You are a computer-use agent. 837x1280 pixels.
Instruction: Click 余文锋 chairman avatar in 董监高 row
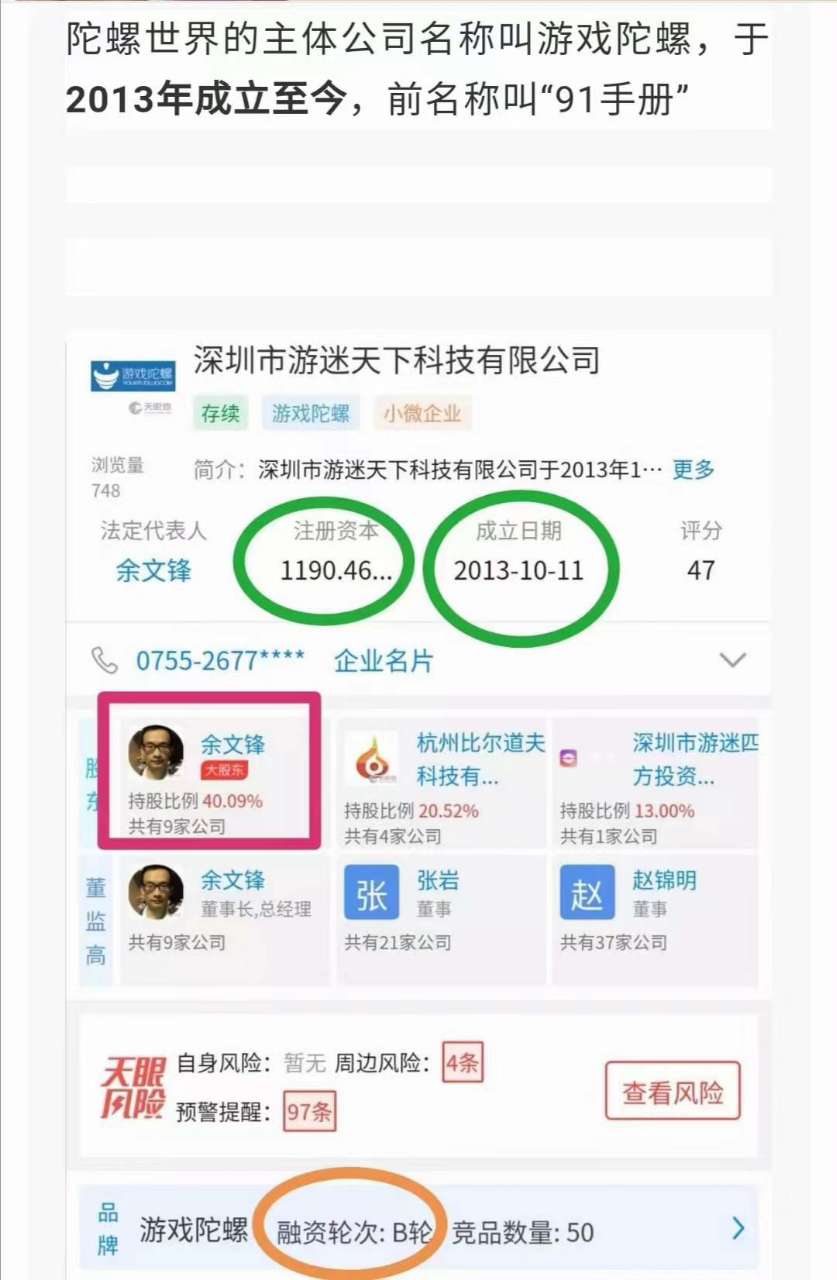pyautogui.click(x=156, y=893)
